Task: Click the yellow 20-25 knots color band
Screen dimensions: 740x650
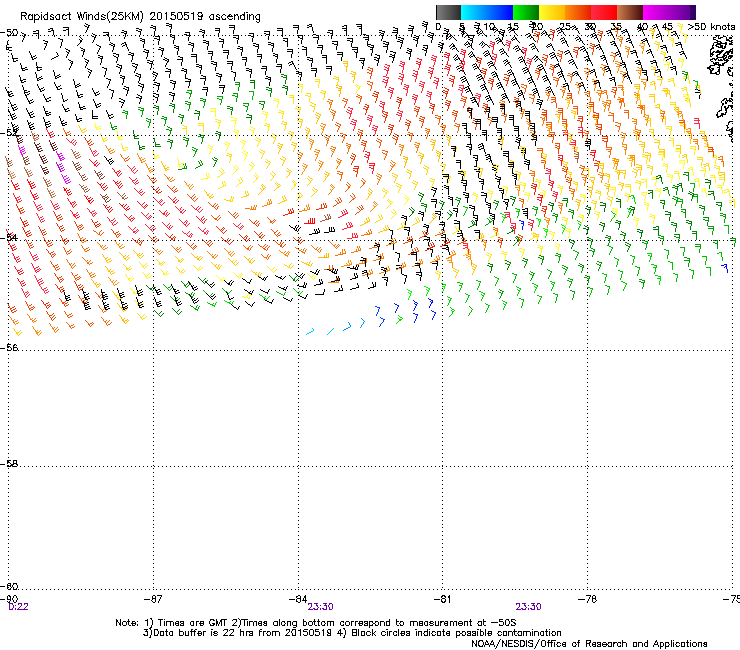Action: coord(552,12)
